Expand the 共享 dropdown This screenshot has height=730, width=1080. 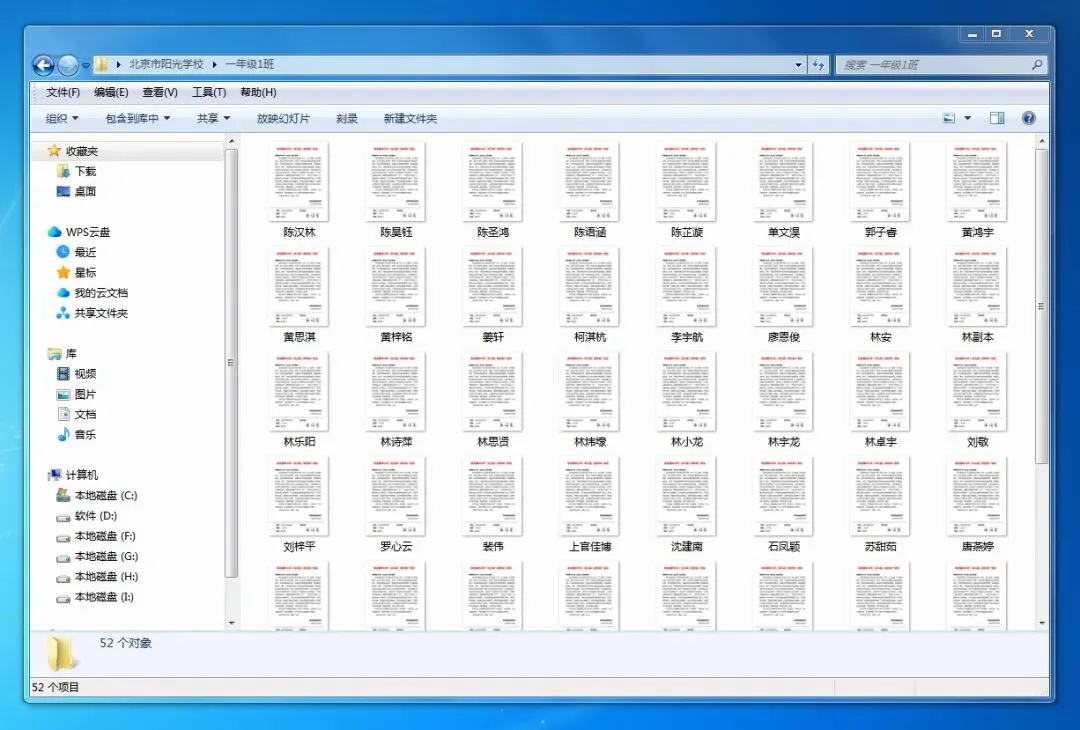click(214, 118)
